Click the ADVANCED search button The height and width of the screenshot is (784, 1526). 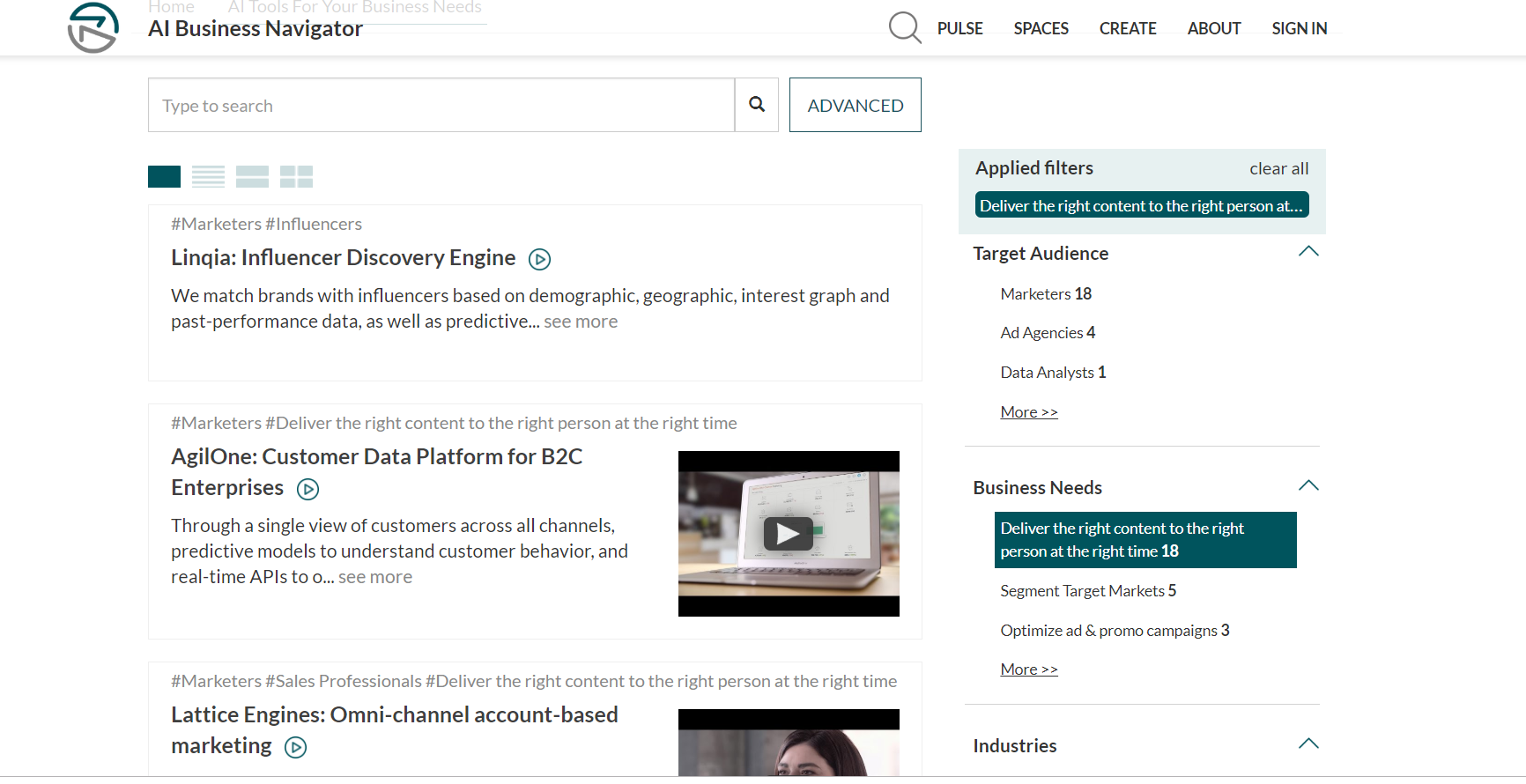coord(856,105)
